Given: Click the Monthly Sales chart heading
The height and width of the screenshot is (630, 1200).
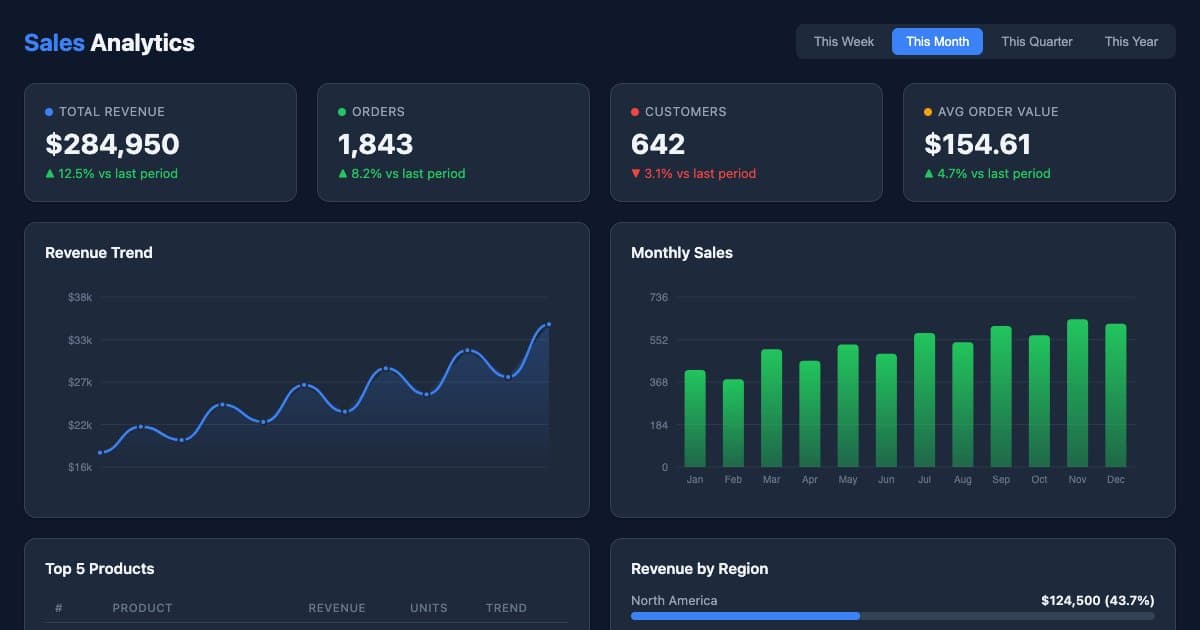Looking at the screenshot, I should pyautogui.click(x=682, y=253).
